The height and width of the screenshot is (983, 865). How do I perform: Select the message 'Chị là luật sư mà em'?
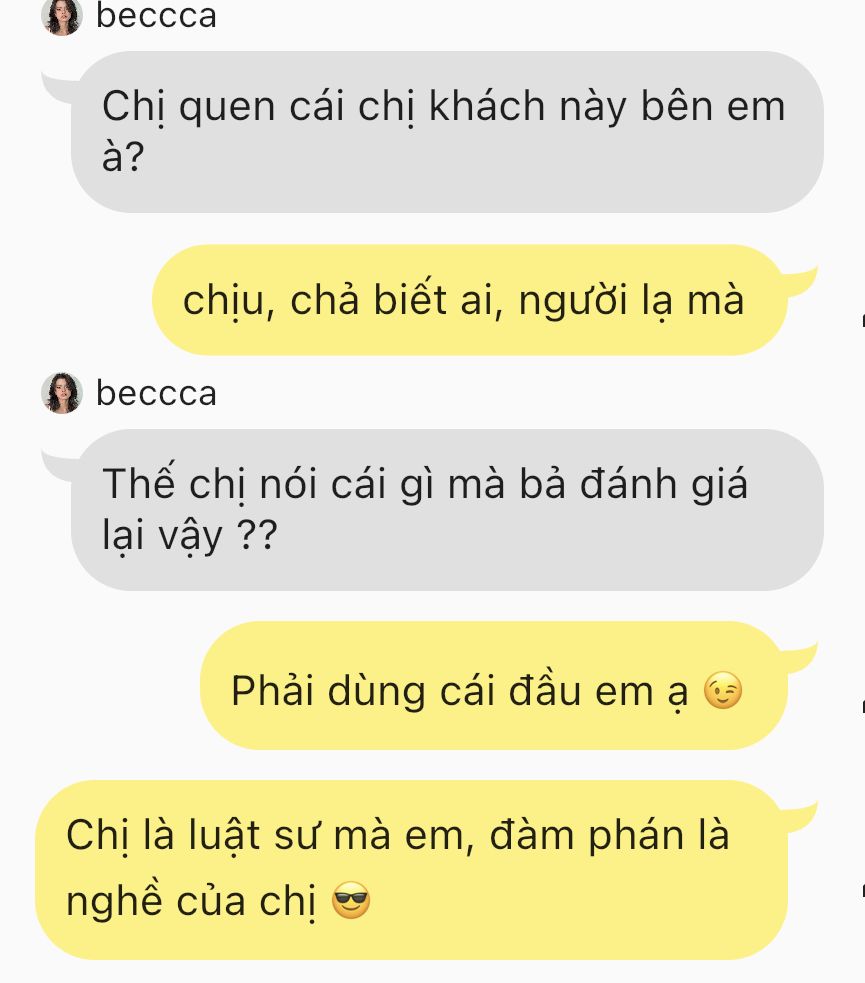pyautogui.click(x=411, y=870)
